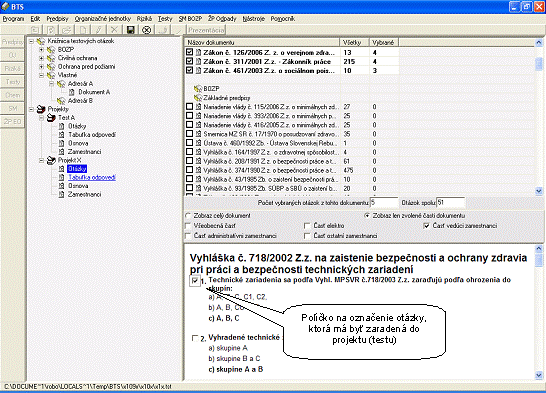Check question 2 selection checkbox

pos(195,338)
